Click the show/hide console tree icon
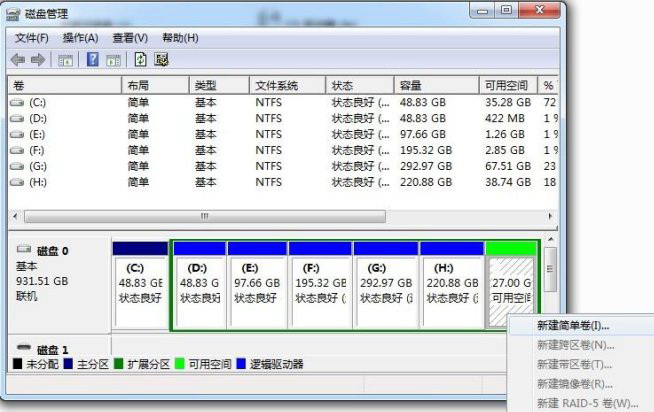 pyautogui.click(x=66, y=60)
